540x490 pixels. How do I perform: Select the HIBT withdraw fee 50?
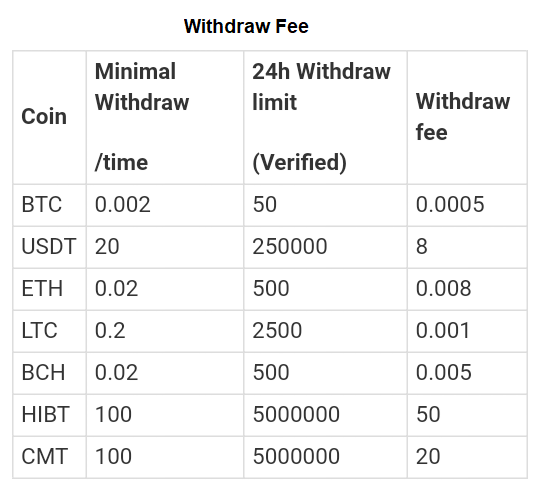tap(428, 414)
